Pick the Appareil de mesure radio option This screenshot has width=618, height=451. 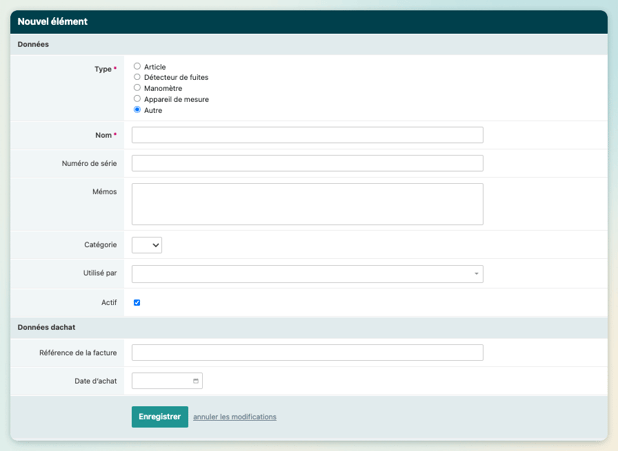[137, 99]
